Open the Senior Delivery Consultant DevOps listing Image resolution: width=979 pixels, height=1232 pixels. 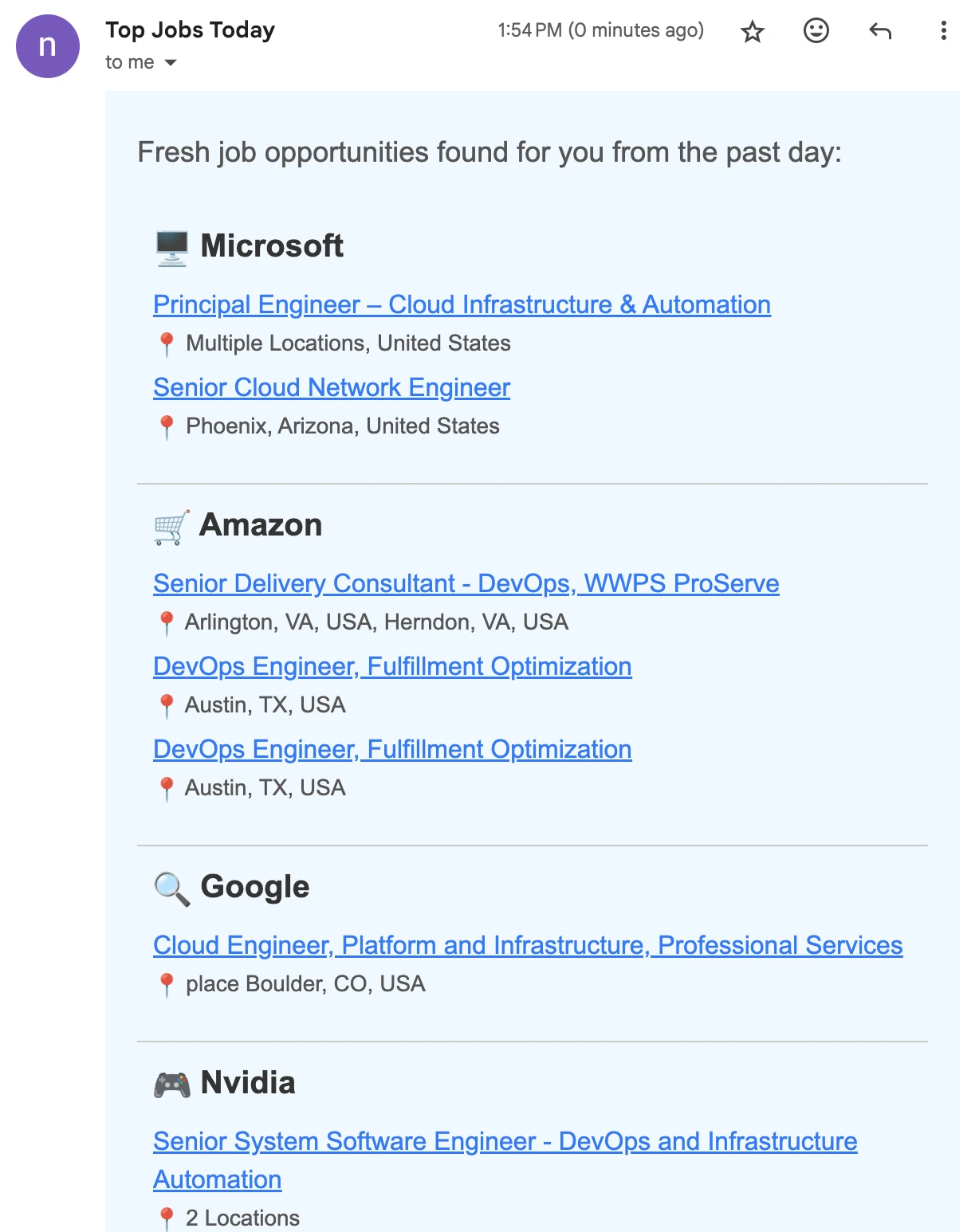[466, 584]
